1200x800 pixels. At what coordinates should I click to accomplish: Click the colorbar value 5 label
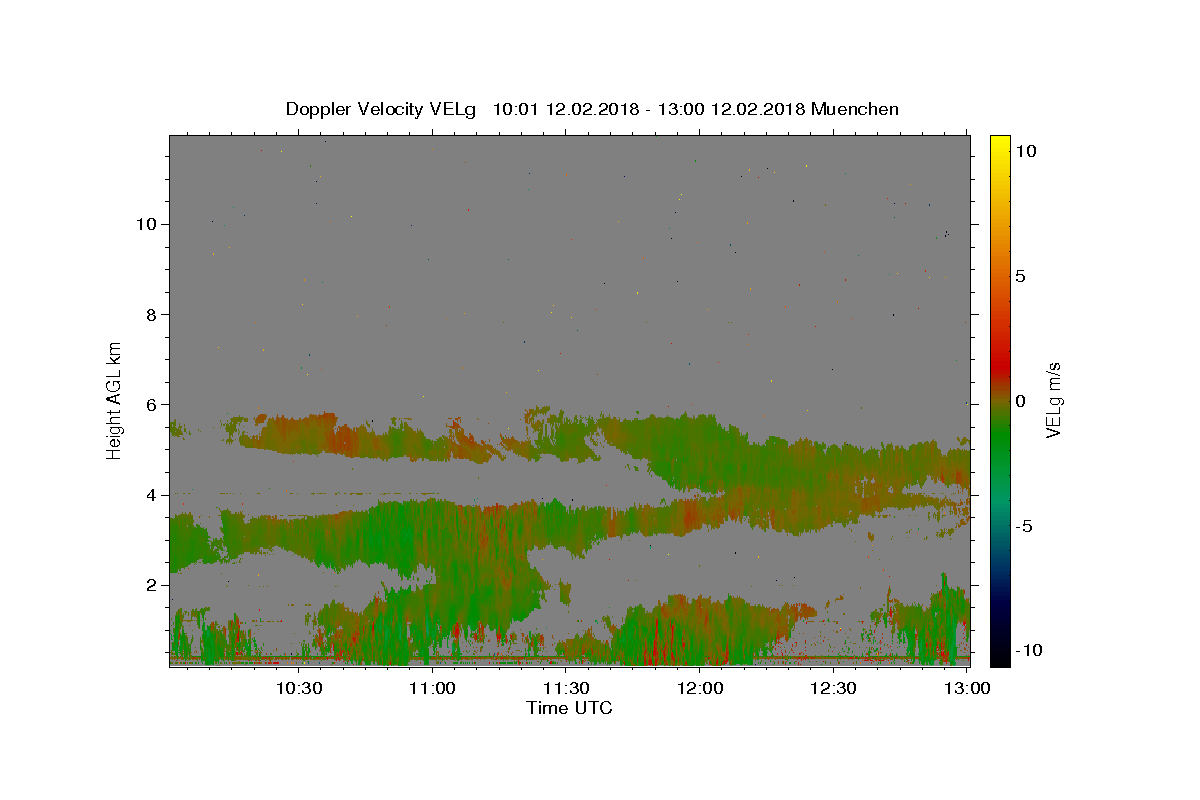(1020, 276)
